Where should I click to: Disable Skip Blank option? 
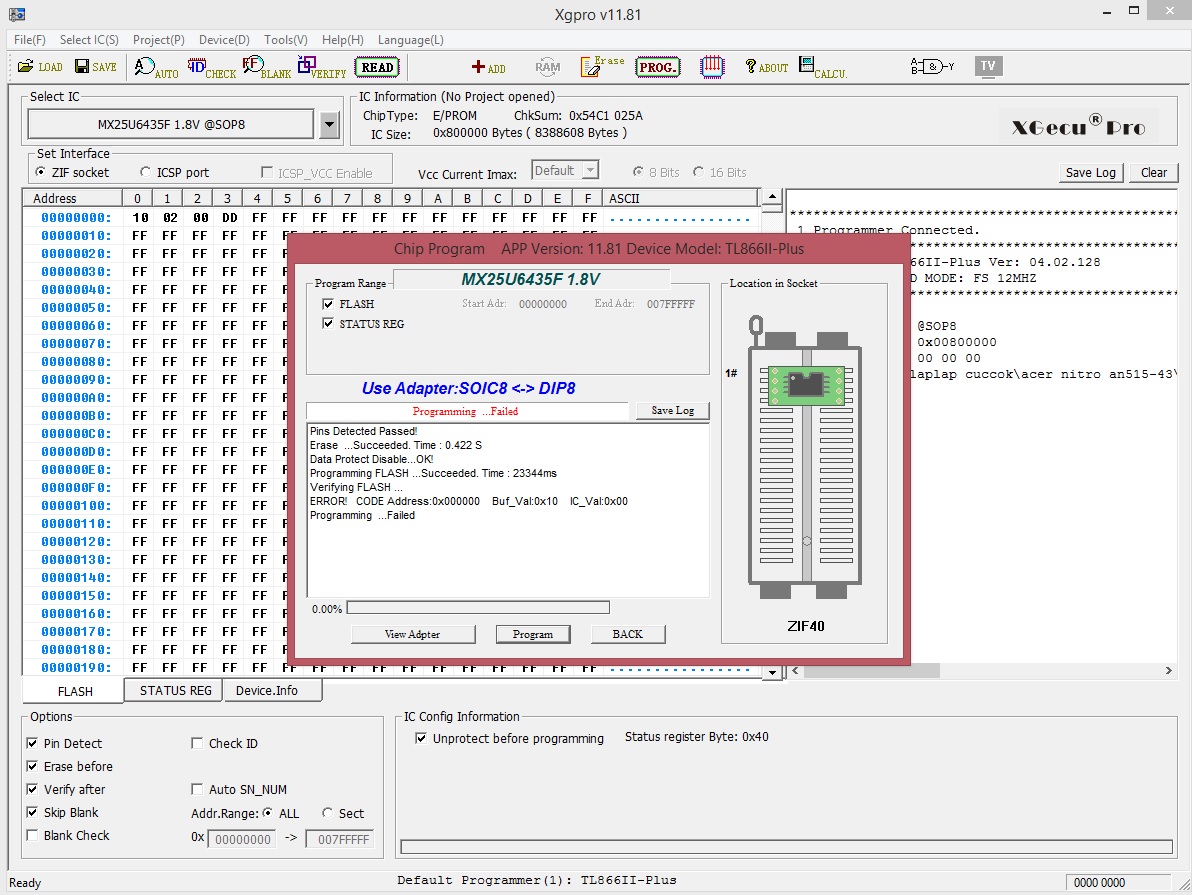pos(32,812)
